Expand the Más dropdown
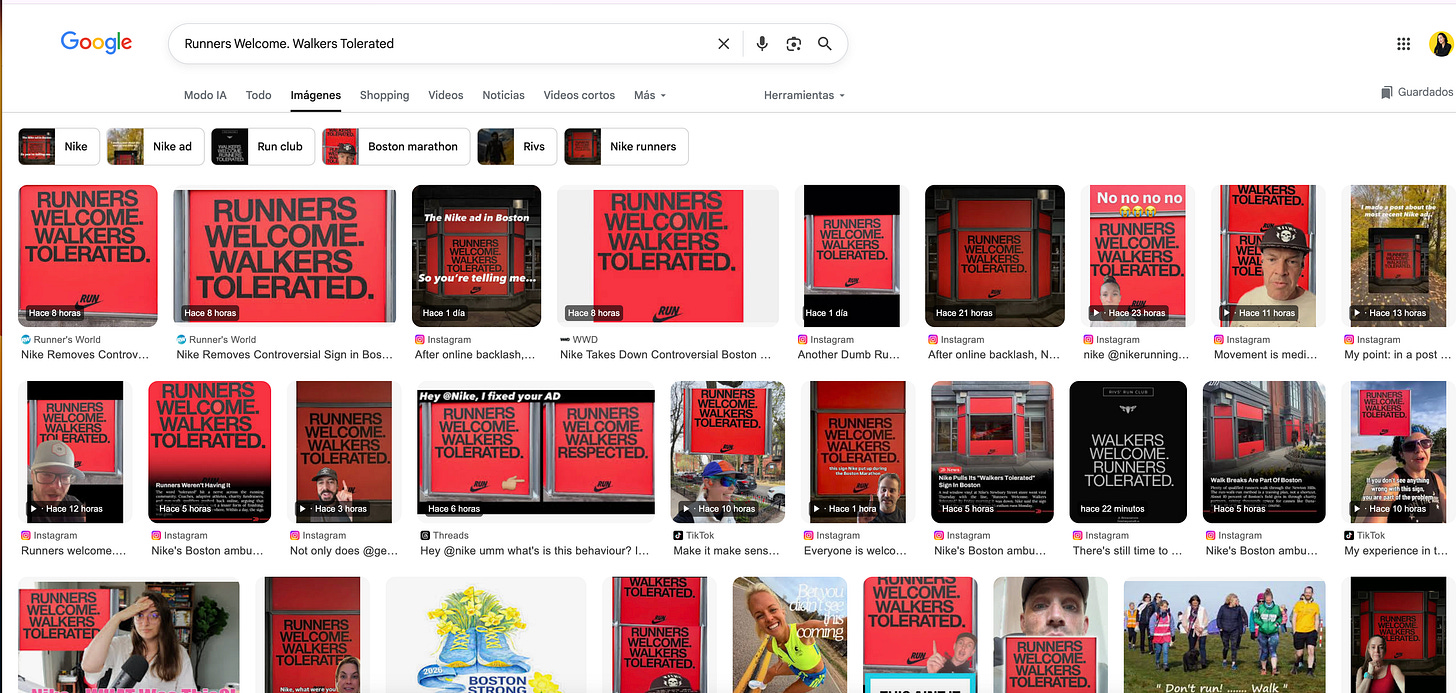This screenshot has height=693, width=1456. [x=649, y=95]
